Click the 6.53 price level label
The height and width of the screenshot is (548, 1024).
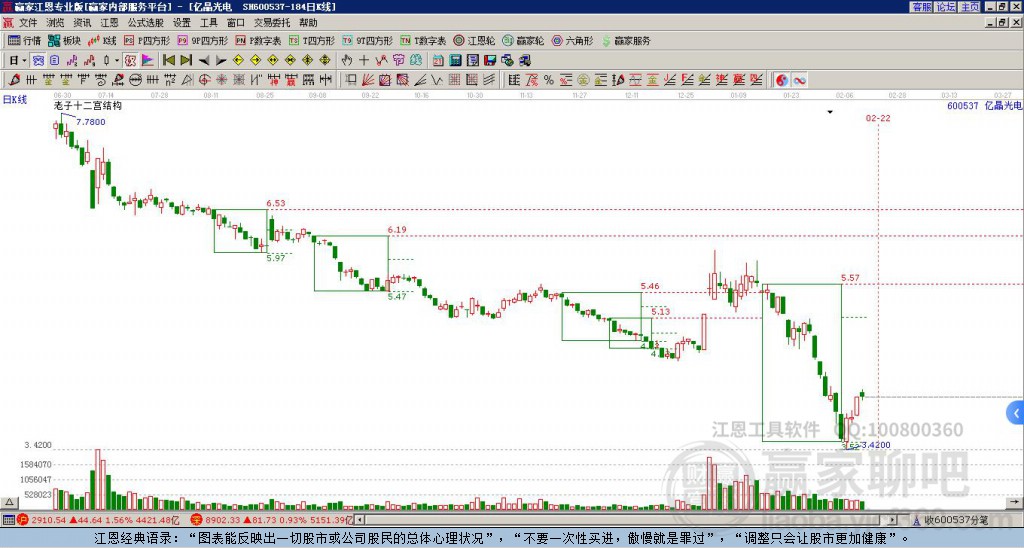point(276,203)
